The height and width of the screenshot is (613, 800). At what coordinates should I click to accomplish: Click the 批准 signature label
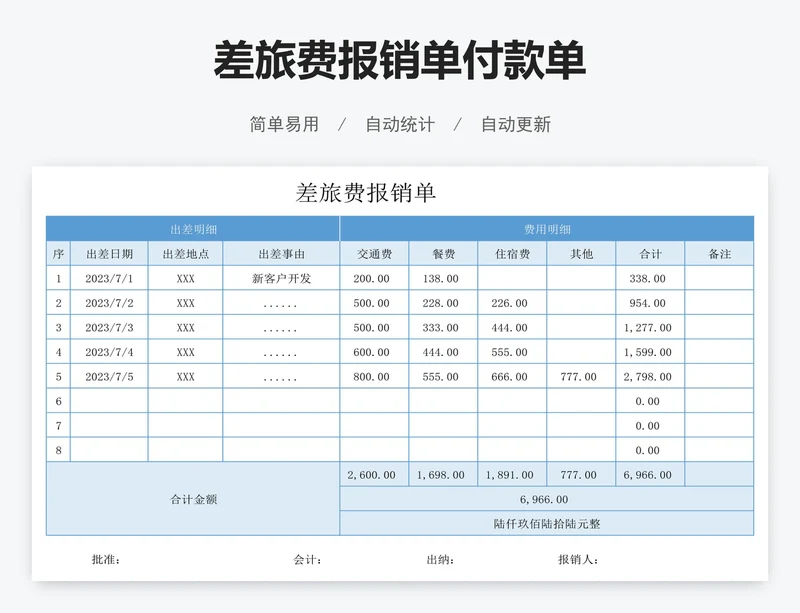(106, 559)
